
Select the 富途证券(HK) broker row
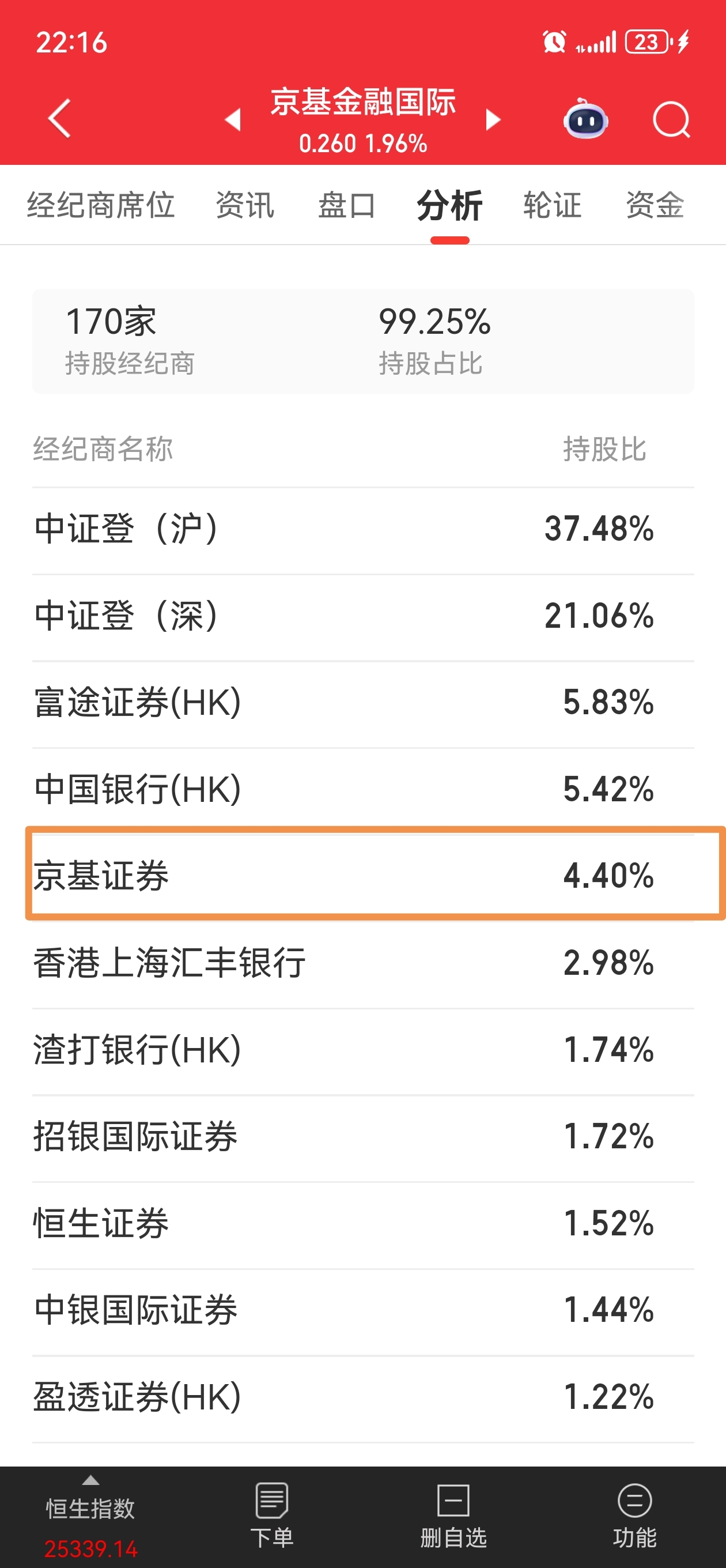[364, 703]
